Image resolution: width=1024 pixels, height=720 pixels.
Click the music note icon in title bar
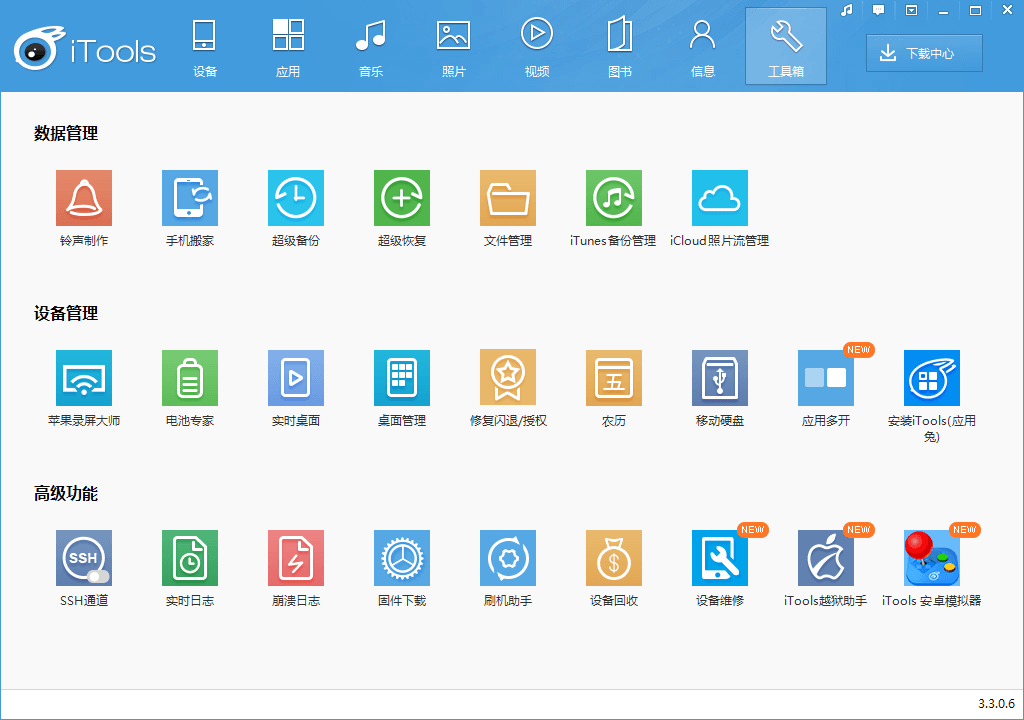[x=847, y=10]
